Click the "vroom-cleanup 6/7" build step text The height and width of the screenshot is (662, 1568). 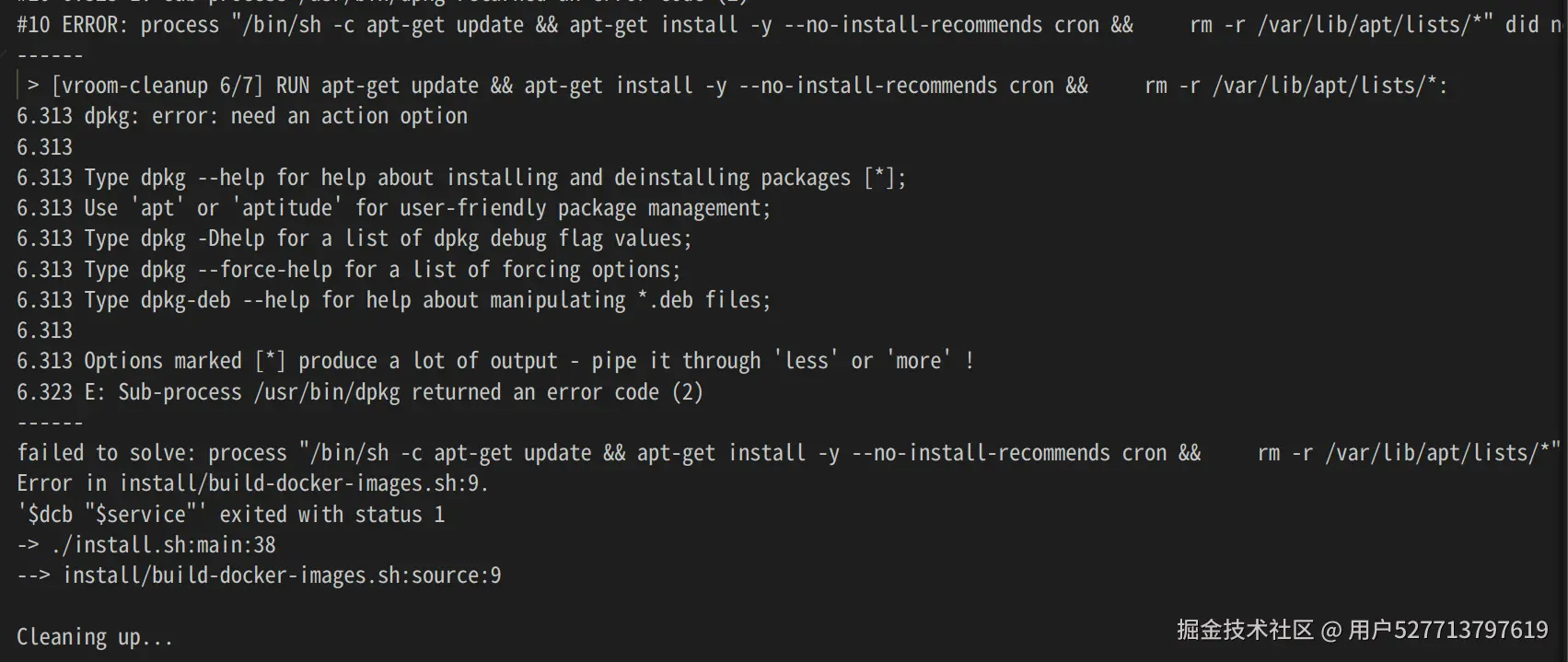click(x=161, y=86)
